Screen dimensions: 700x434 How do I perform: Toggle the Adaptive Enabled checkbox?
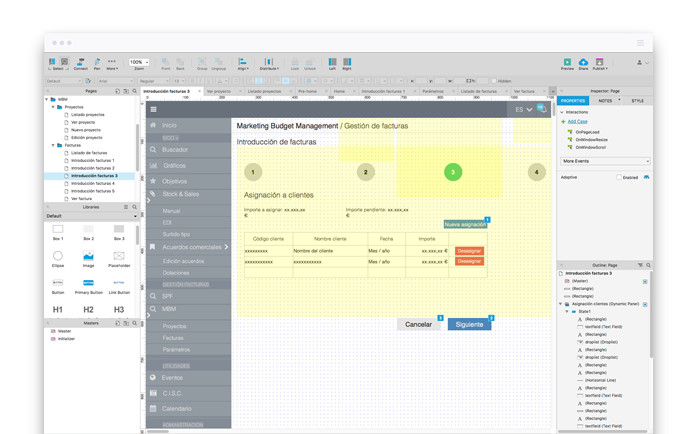619,177
